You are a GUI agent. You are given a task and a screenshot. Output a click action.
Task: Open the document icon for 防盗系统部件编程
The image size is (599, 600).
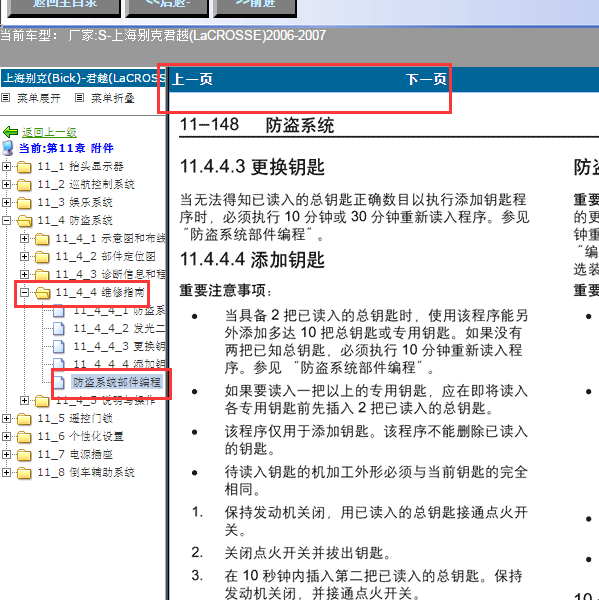point(59,382)
